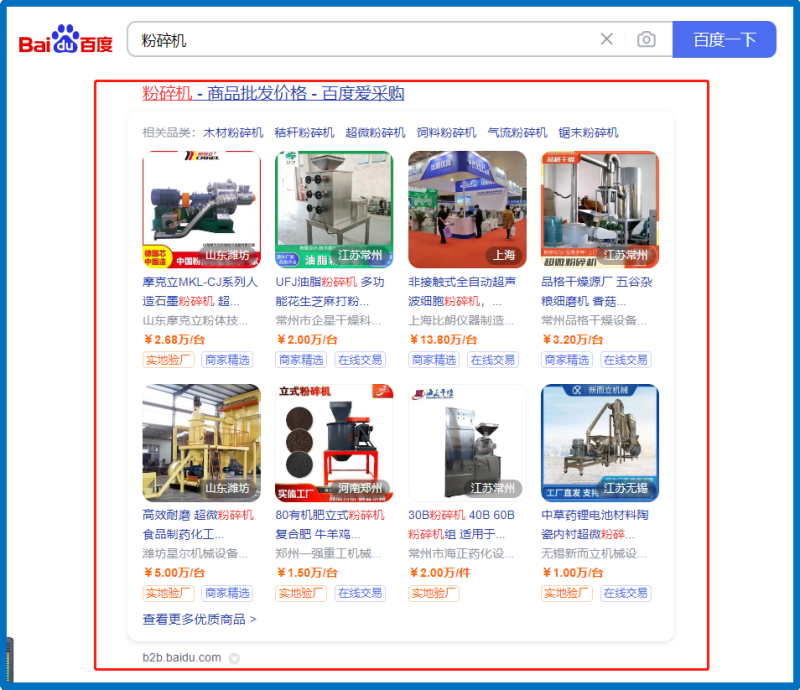Click the 上海 exhibition product image
The height and width of the screenshot is (690, 800).
[467, 209]
